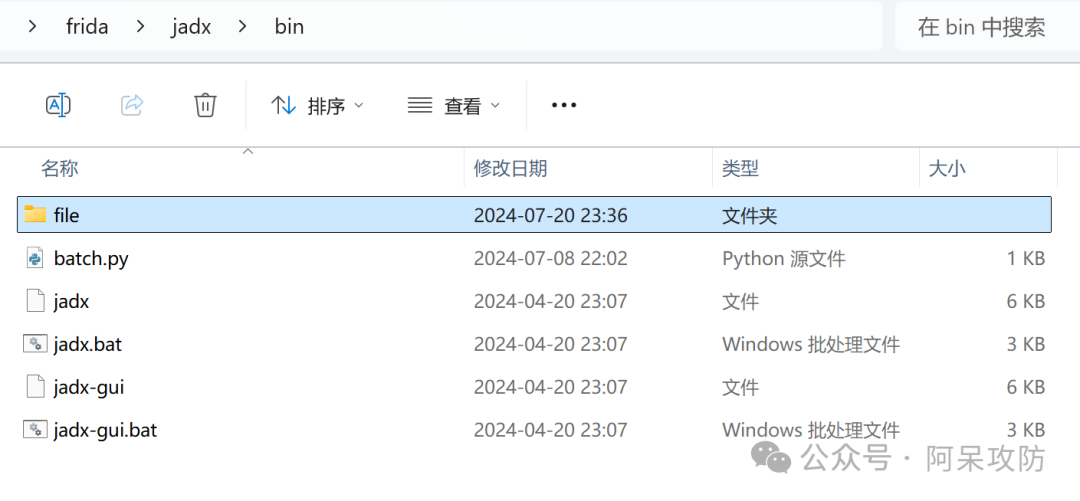Click the Python 源文件 type cell
This screenshot has height=501, width=1080.
(x=784, y=259)
